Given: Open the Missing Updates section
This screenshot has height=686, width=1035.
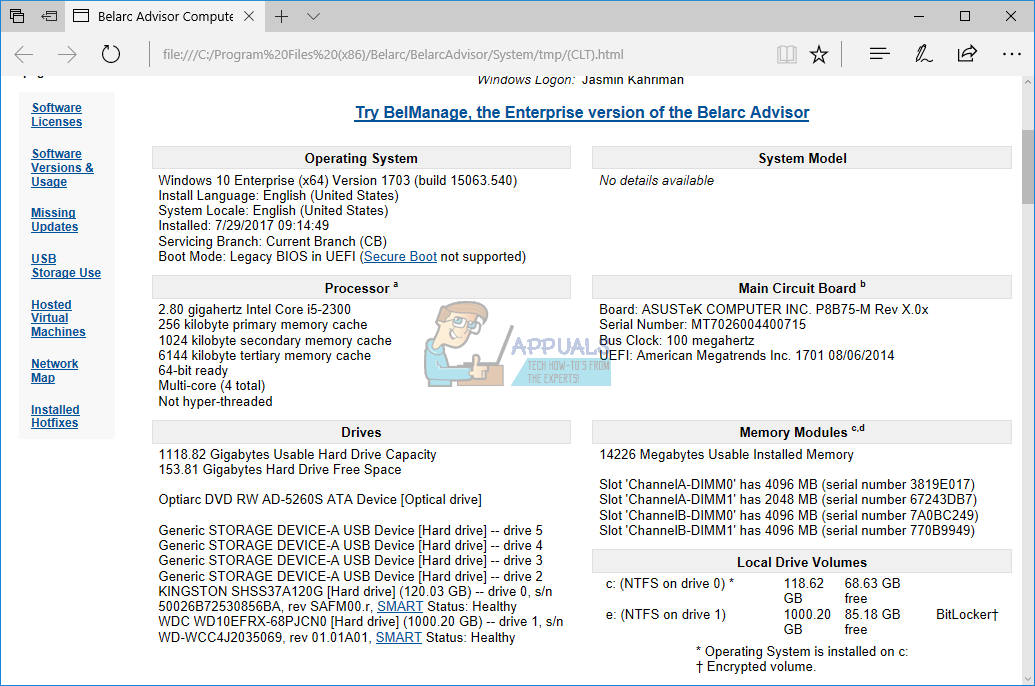Looking at the screenshot, I should coord(54,219).
